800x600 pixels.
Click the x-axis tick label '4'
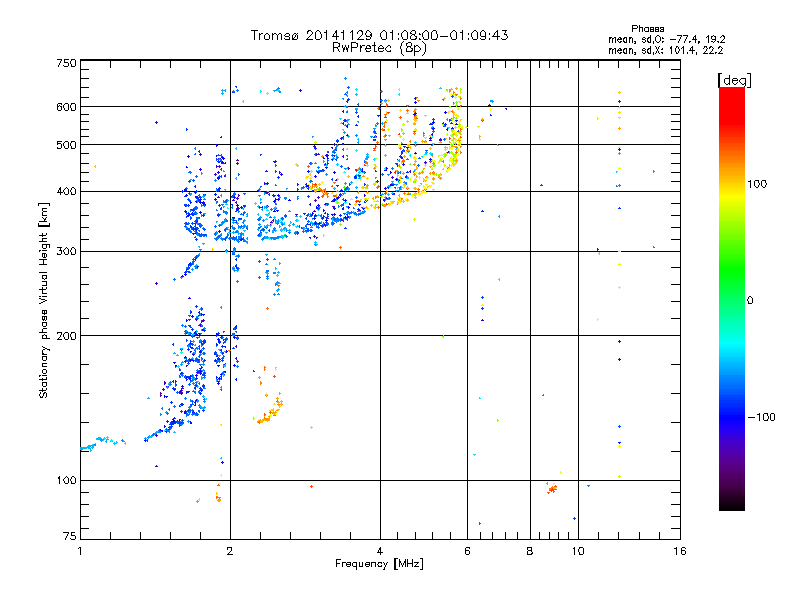(x=380, y=551)
